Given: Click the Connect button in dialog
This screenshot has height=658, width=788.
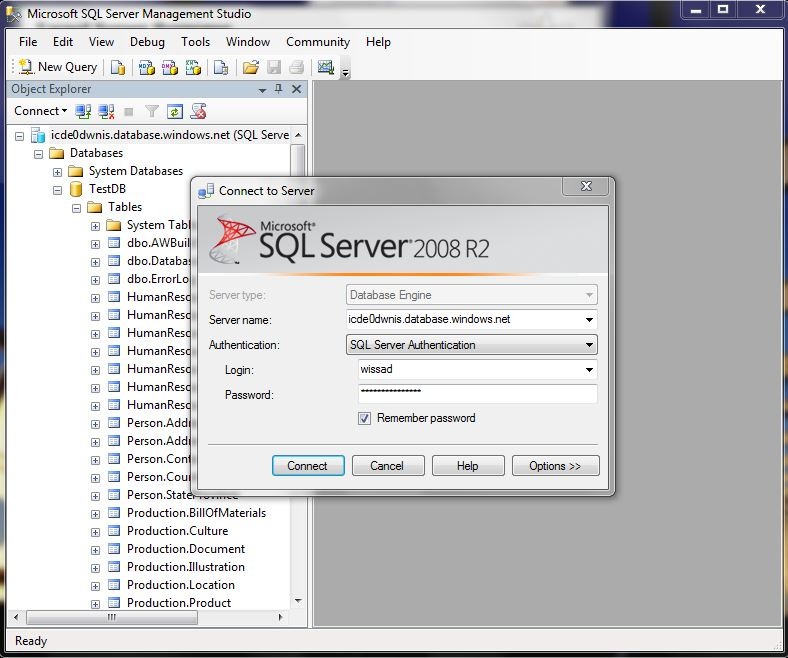Looking at the screenshot, I should 308,465.
